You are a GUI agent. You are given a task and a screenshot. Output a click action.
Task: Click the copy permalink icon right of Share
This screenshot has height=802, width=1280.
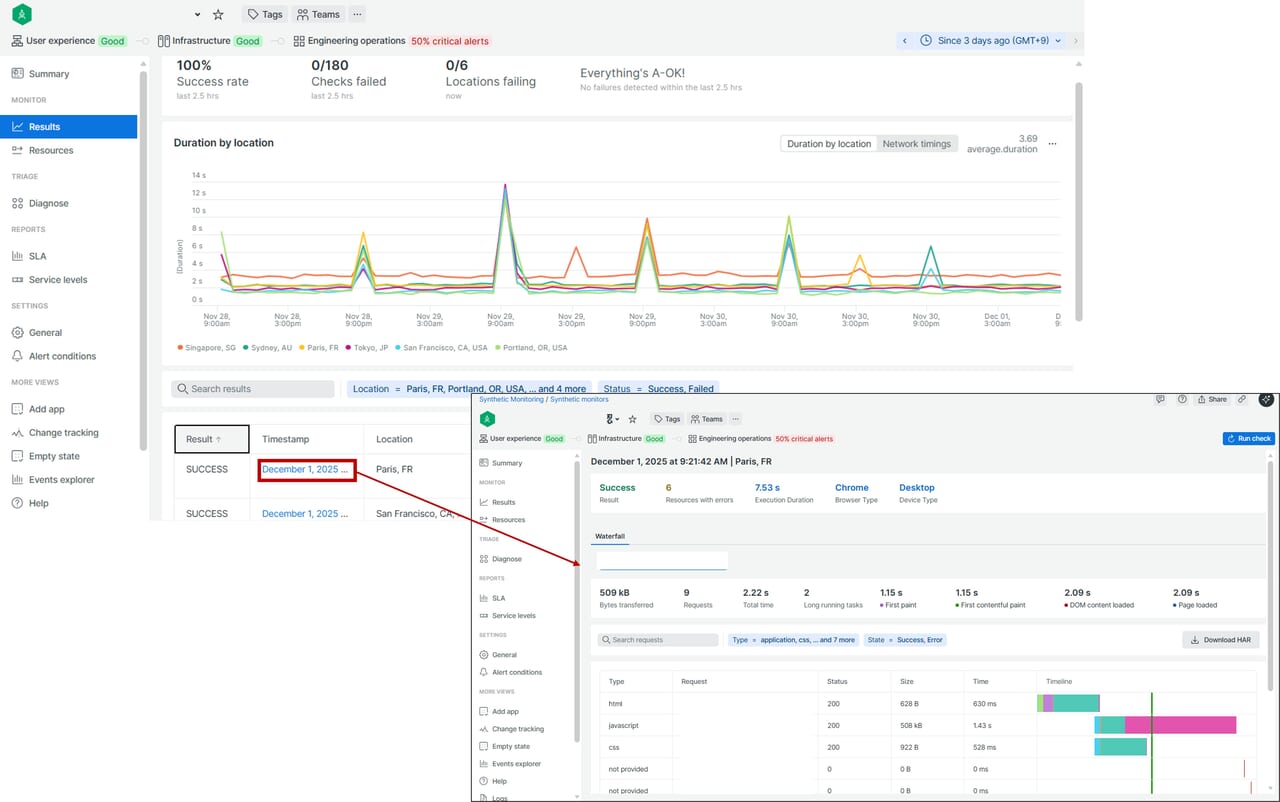coord(1242,399)
